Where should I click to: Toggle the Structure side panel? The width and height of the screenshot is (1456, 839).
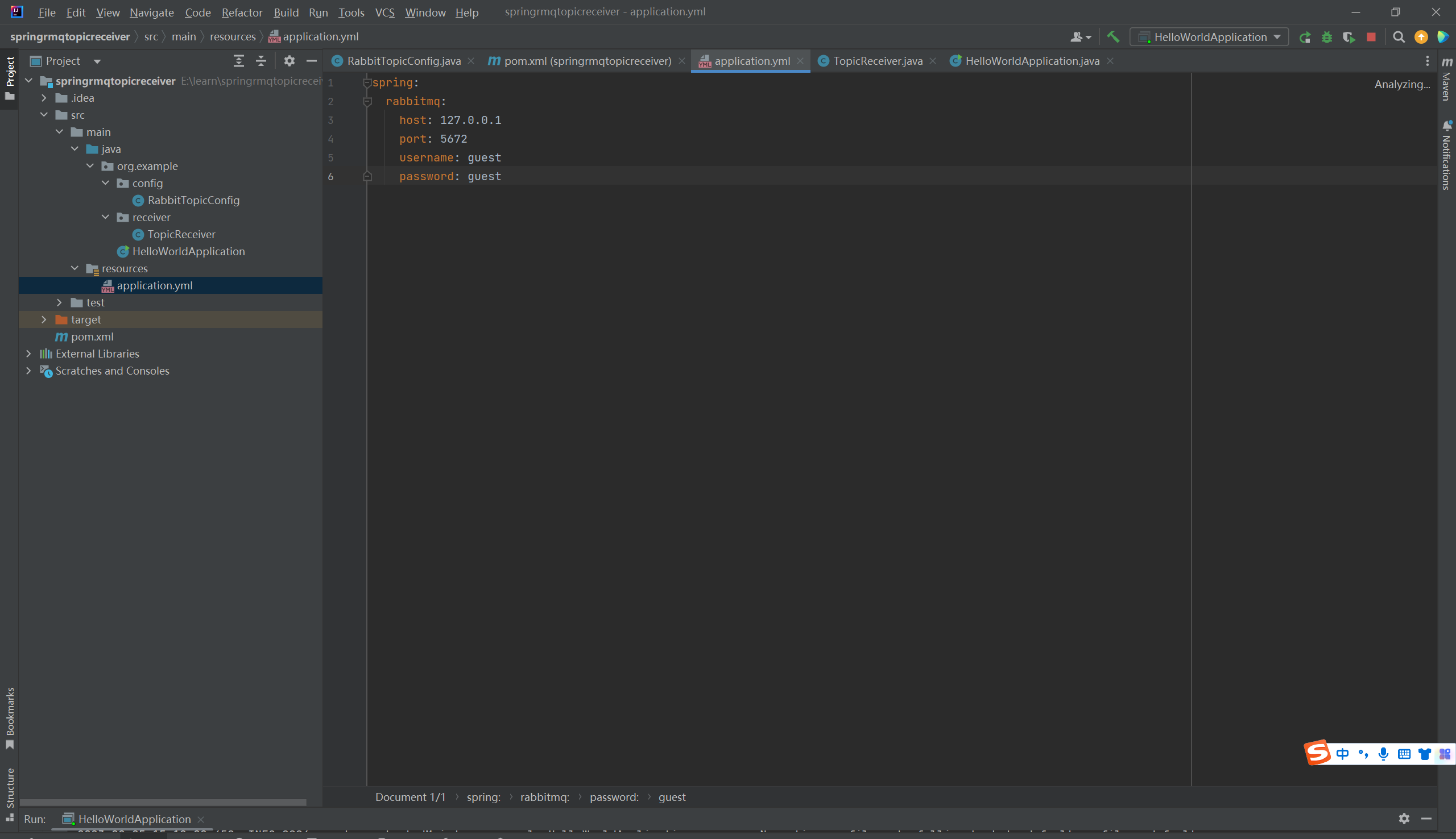click(x=10, y=794)
